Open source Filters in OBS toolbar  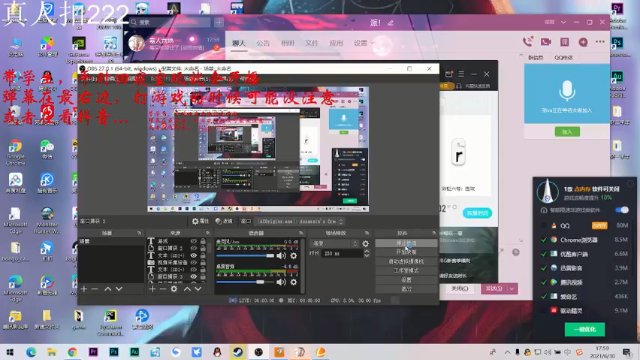(x=224, y=221)
